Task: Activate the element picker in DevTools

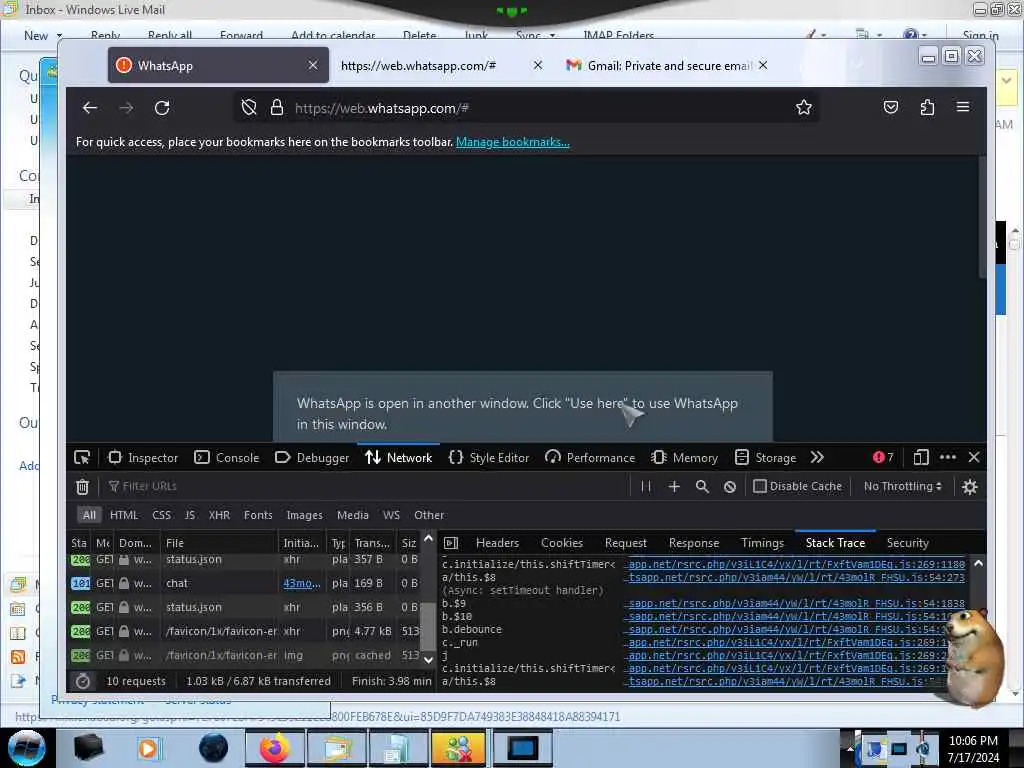Action: coord(82,458)
